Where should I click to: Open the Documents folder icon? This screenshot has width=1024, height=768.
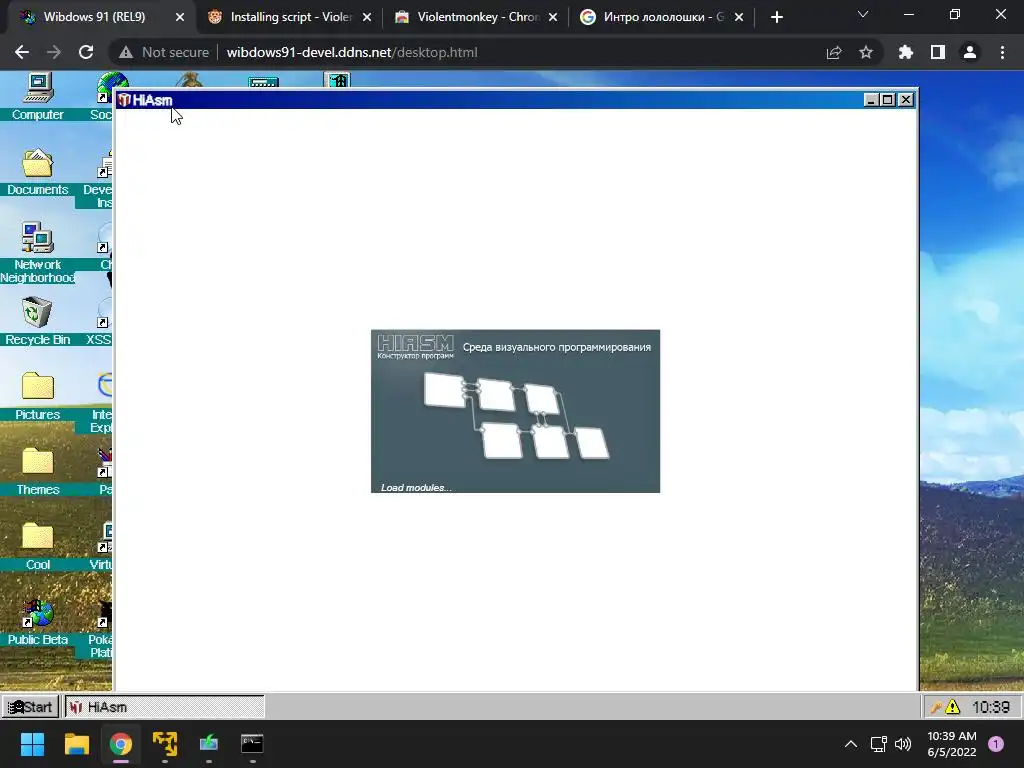[38, 172]
